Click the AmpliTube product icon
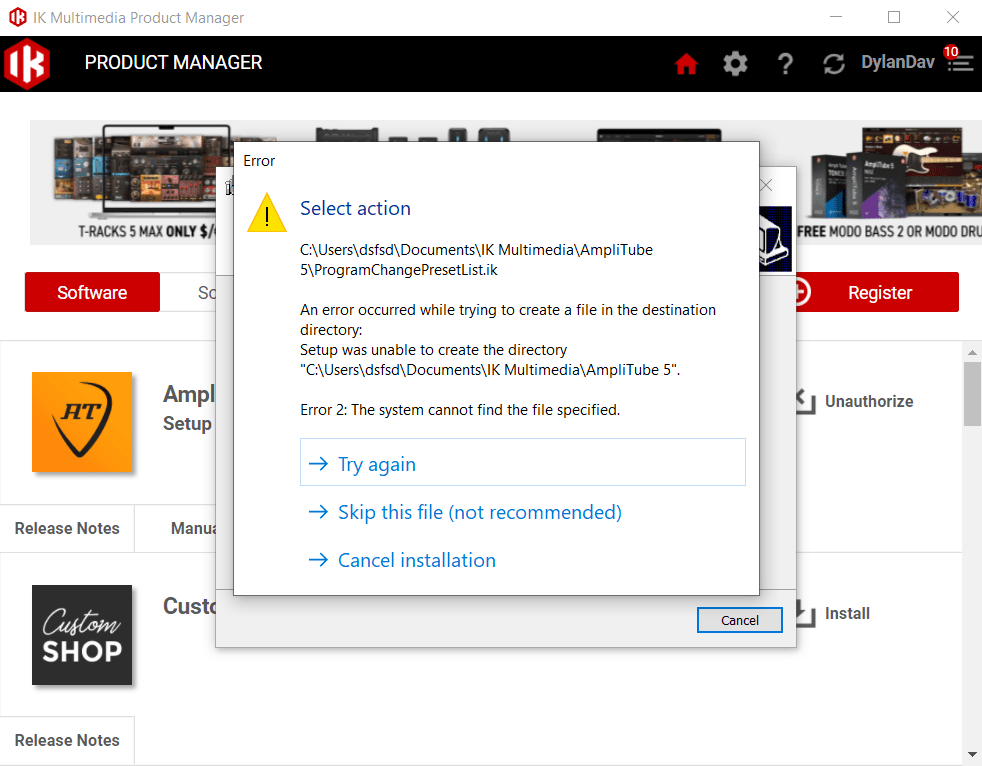Viewport: 982px width, 766px height. [x=82, y=422]
